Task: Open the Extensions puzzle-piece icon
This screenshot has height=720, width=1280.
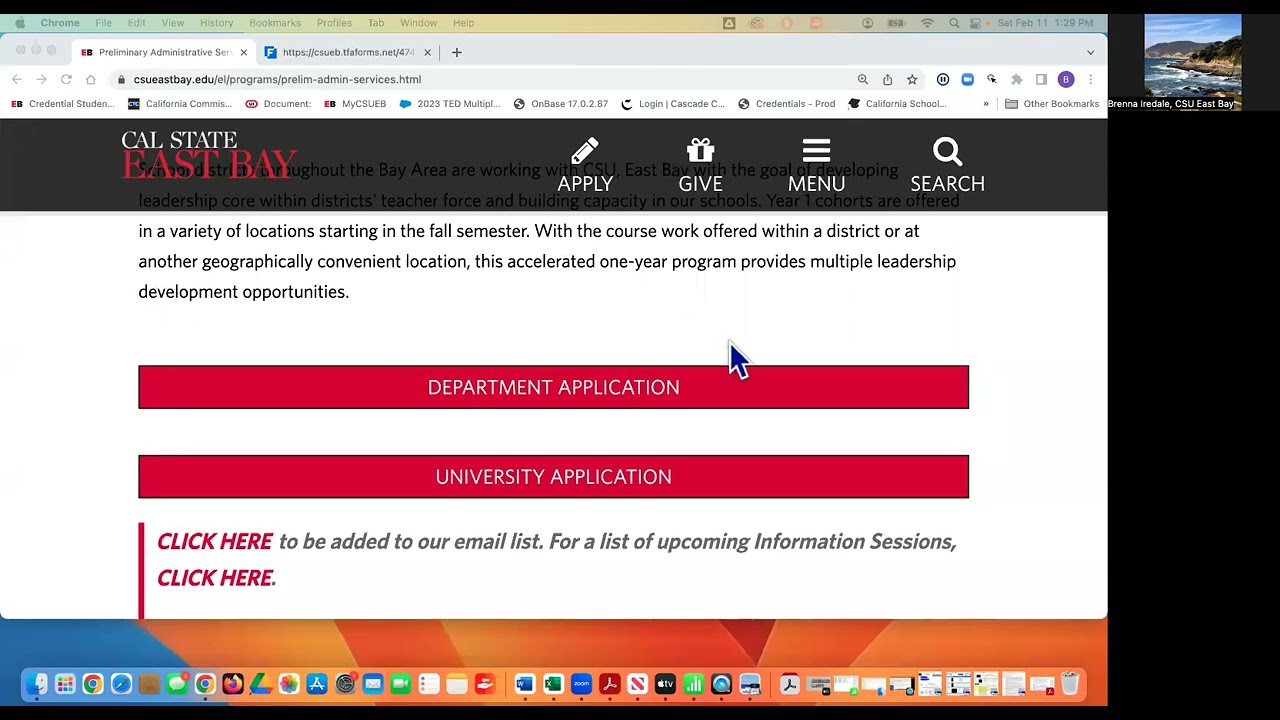Action: click(x=1017, y=79)
